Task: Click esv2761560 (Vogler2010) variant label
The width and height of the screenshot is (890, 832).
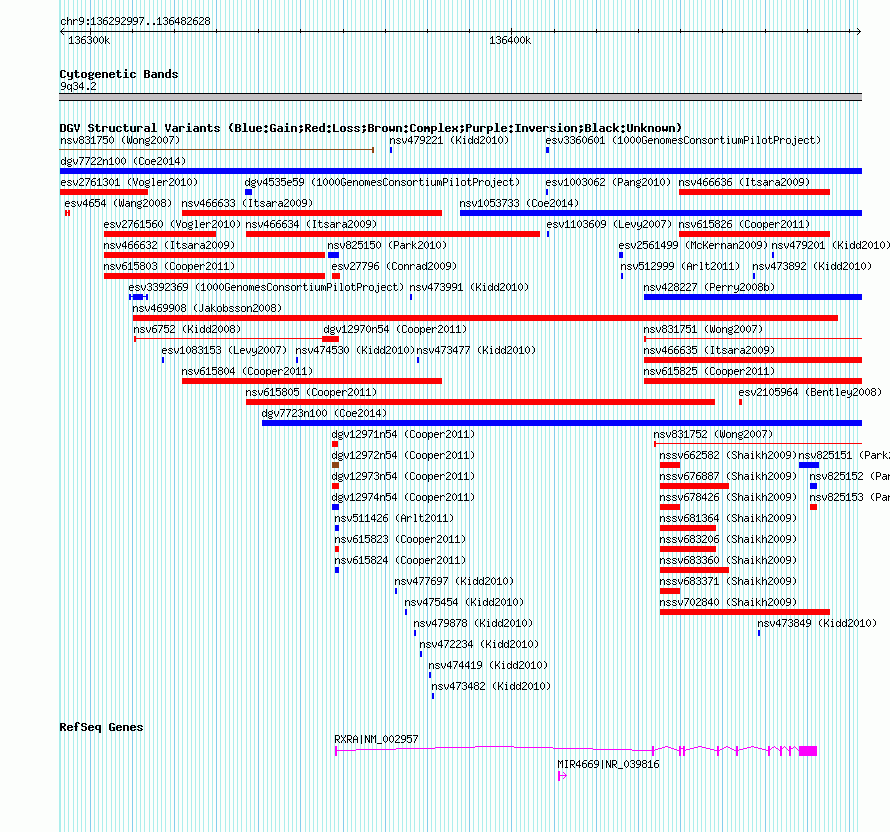Action: click(x=173, y=224)
